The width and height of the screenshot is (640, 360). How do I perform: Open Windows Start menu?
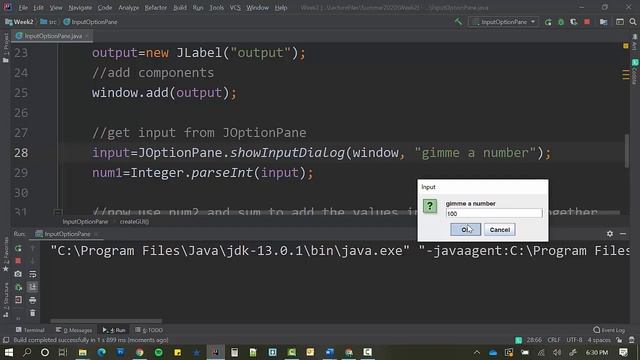pos(8,352)
